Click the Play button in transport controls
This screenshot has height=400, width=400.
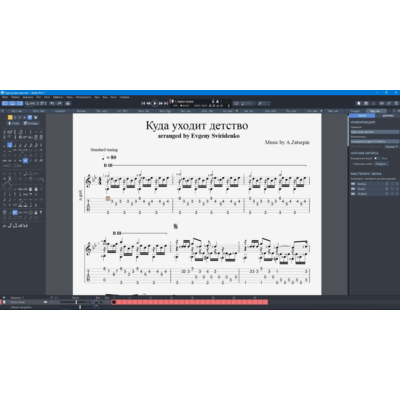(155, 103)
